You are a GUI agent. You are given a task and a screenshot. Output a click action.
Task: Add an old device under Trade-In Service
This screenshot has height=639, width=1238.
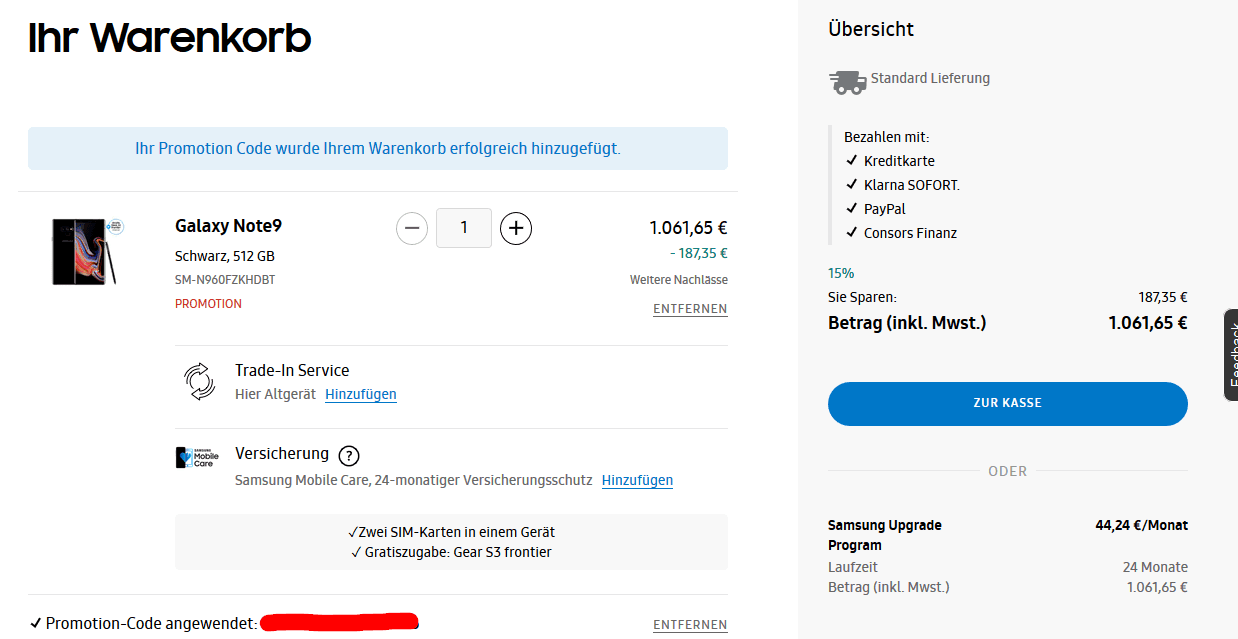click(x=361, y=394)
